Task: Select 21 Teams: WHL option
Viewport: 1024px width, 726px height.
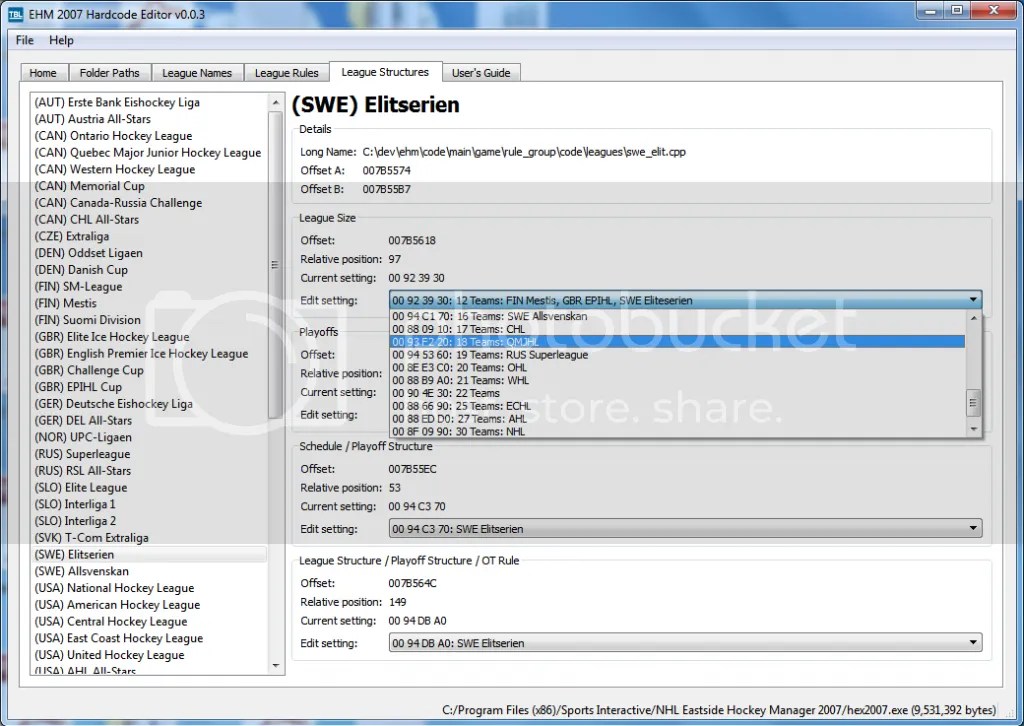Action: [x=677, y=381]
